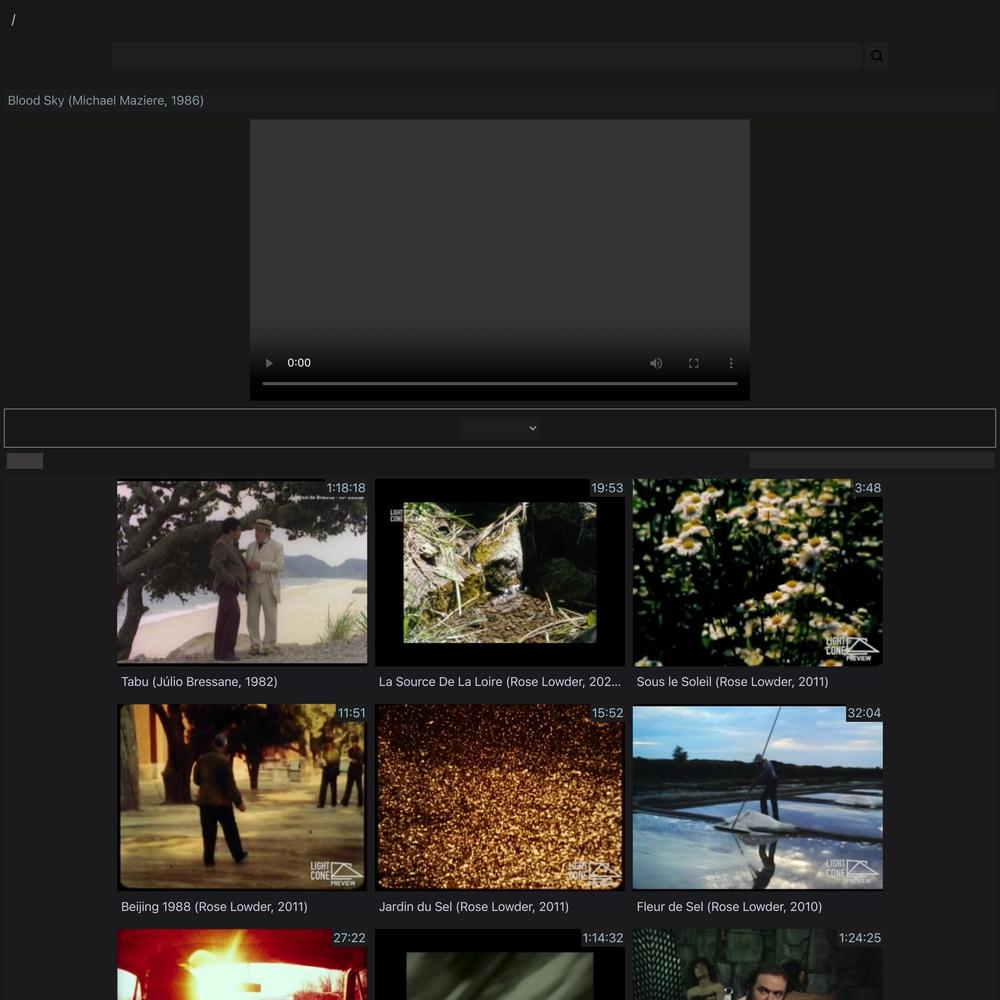Click the slash link in the header
The height and width of the screenshot is (1000, 1000).
point(13,20)
